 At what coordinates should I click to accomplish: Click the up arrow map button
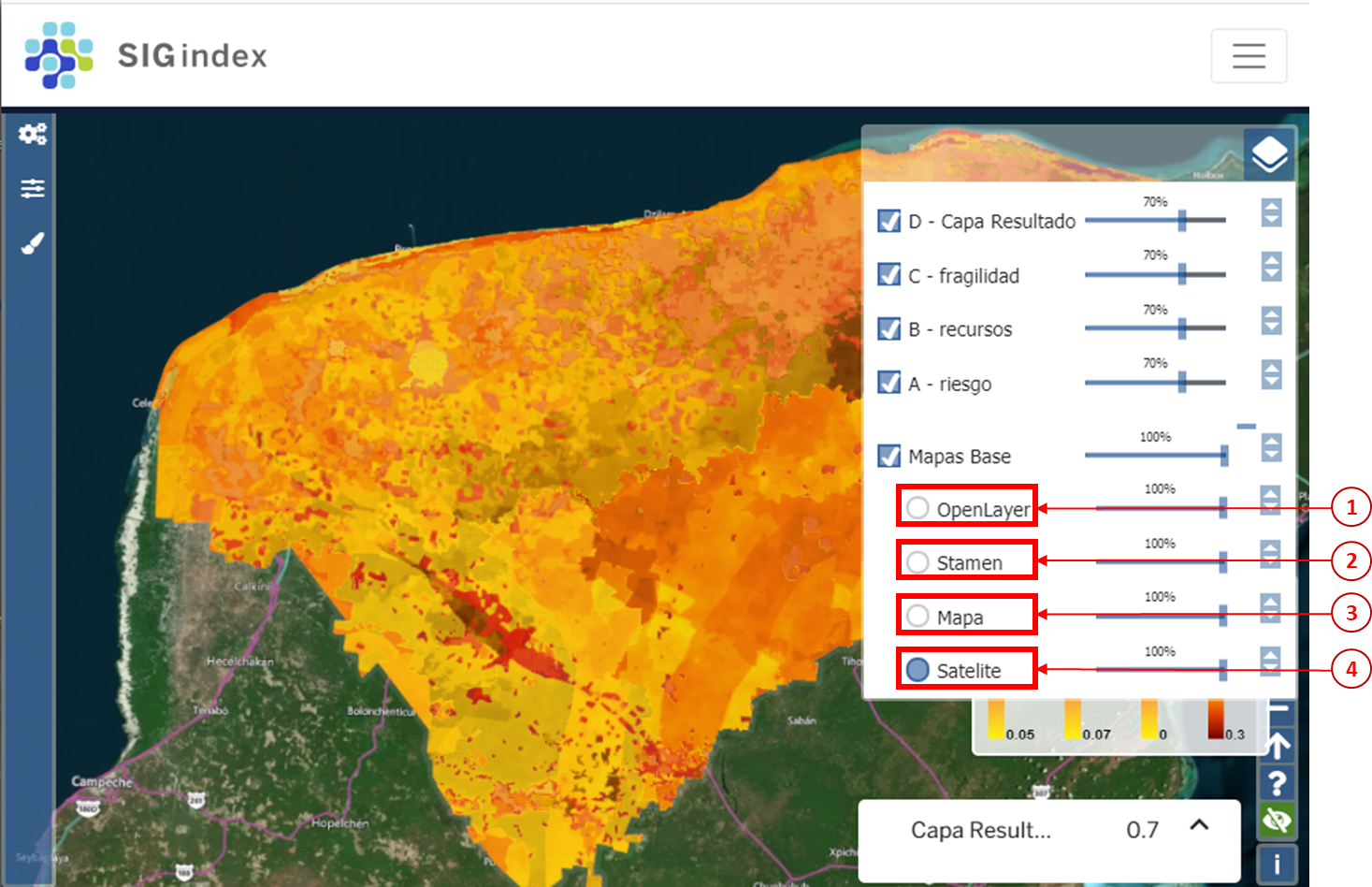pos(1278,746)
